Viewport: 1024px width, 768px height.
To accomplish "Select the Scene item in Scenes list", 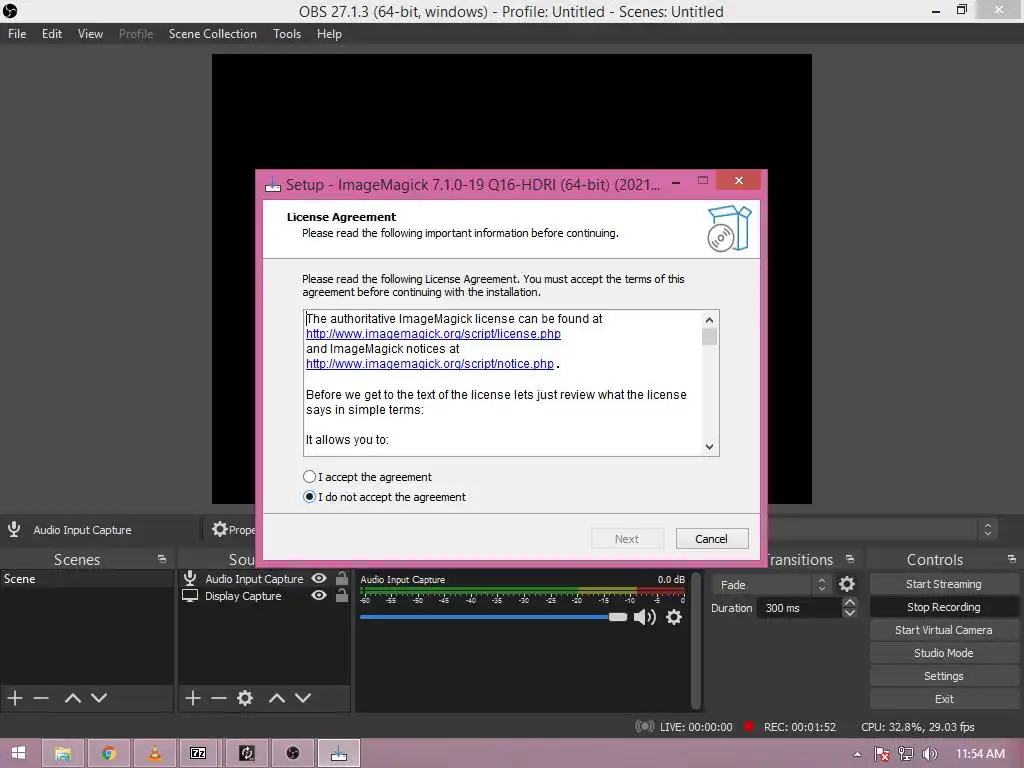I will tap(86, 579).
